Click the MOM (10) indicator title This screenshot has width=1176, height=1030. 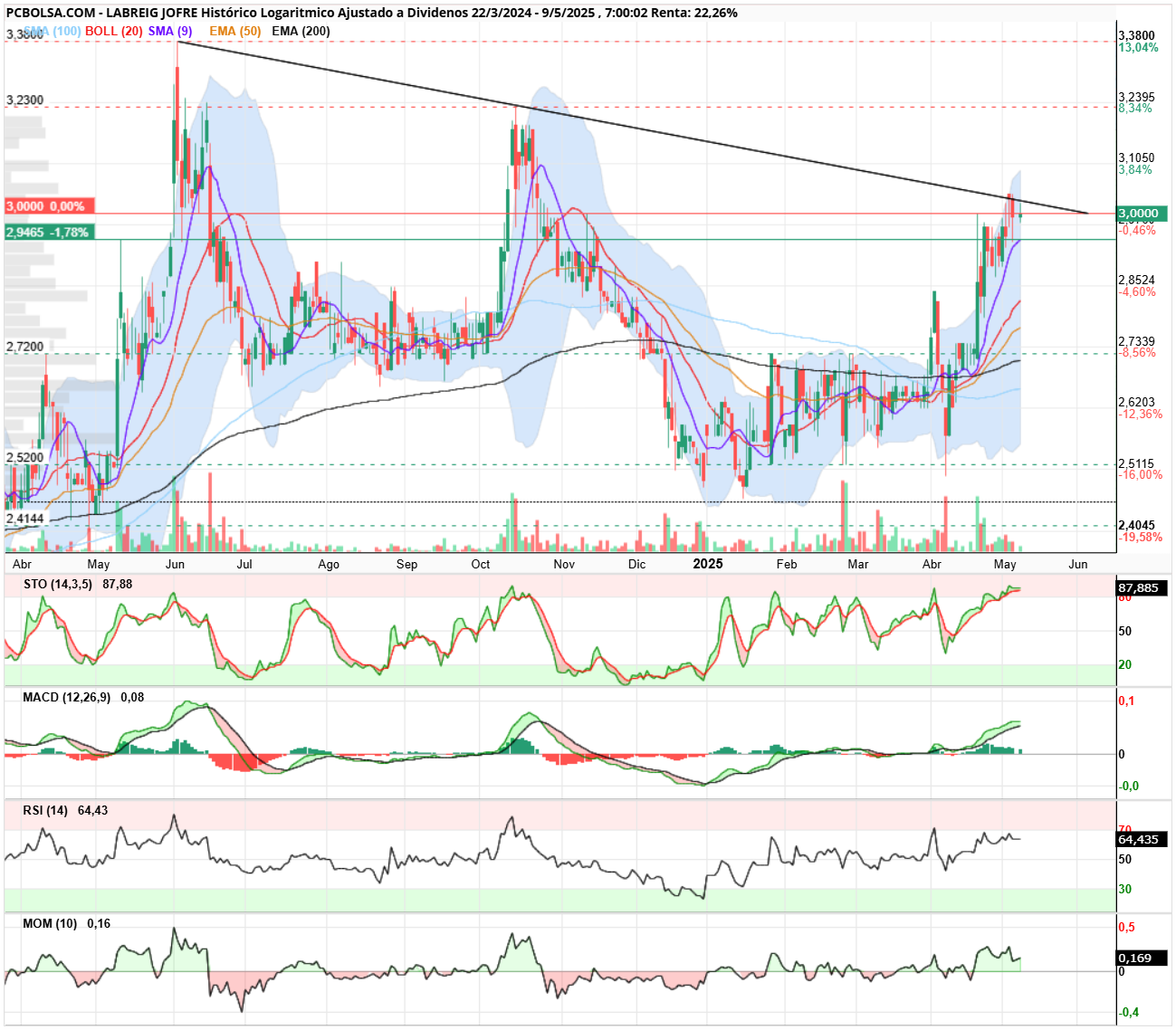tap(51, 923)
